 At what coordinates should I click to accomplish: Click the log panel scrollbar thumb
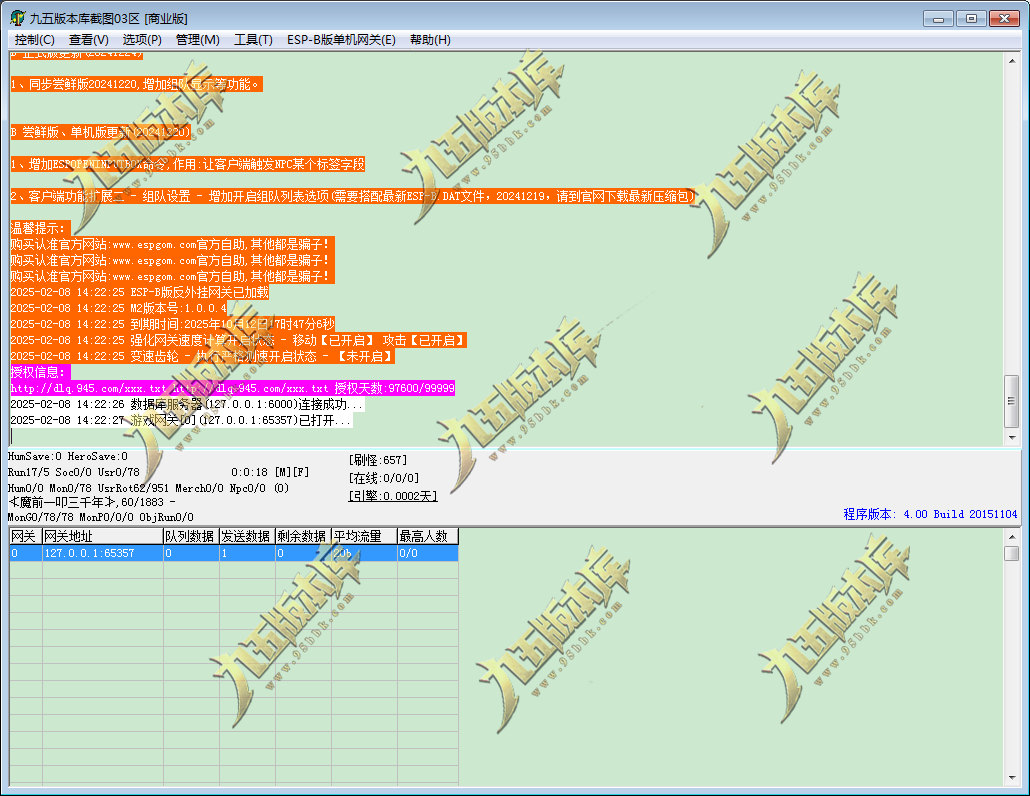[1012, 401]
